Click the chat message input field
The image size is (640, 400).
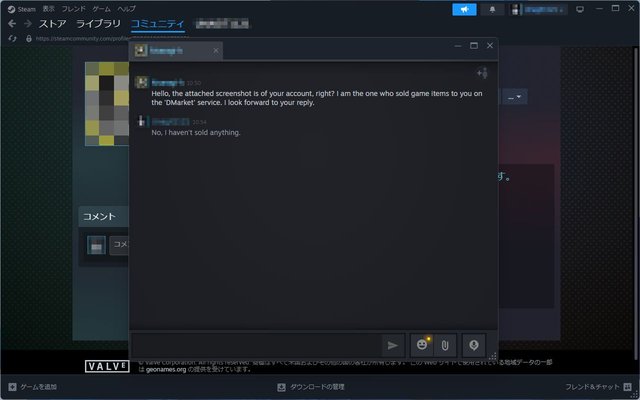[x=256, y=345]
